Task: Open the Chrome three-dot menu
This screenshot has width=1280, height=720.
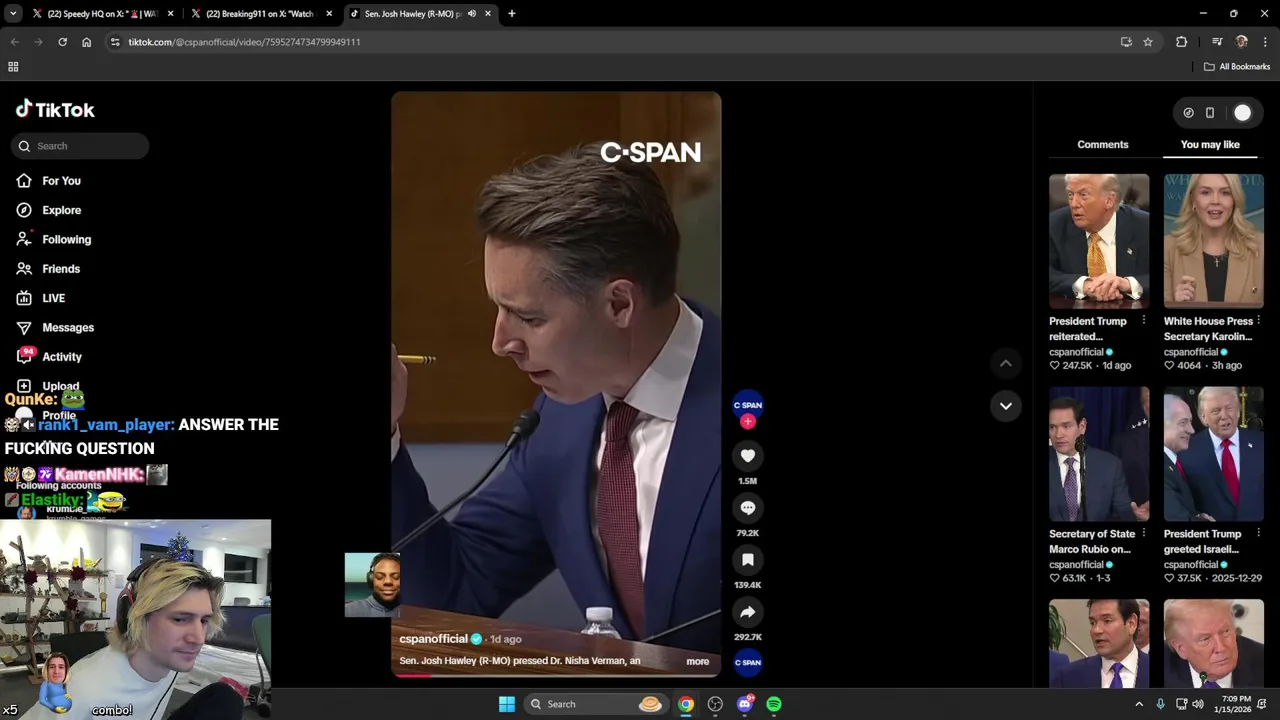Action: [x=1265, y=42]
